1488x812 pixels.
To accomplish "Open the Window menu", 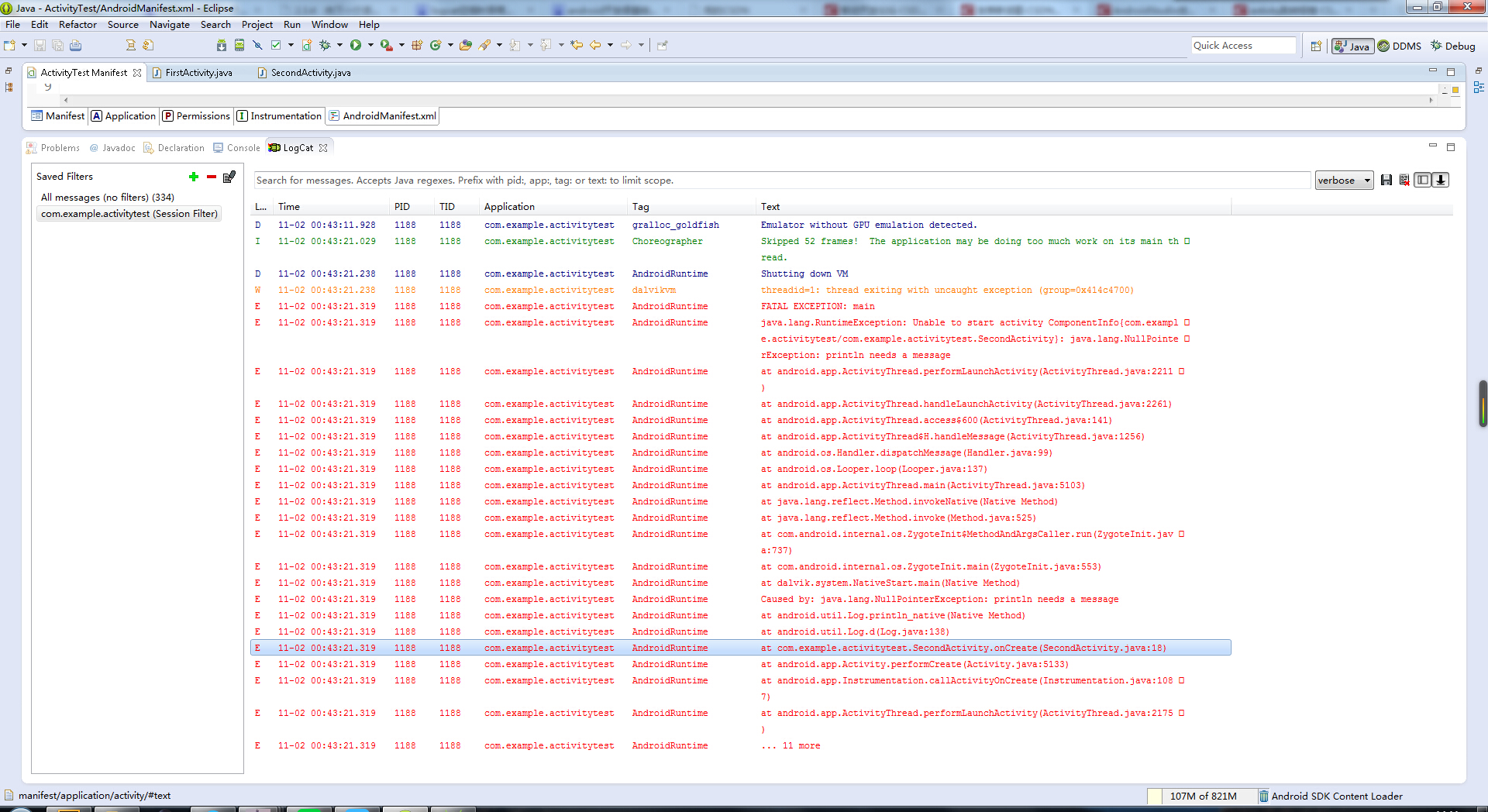I will point(329,25).
